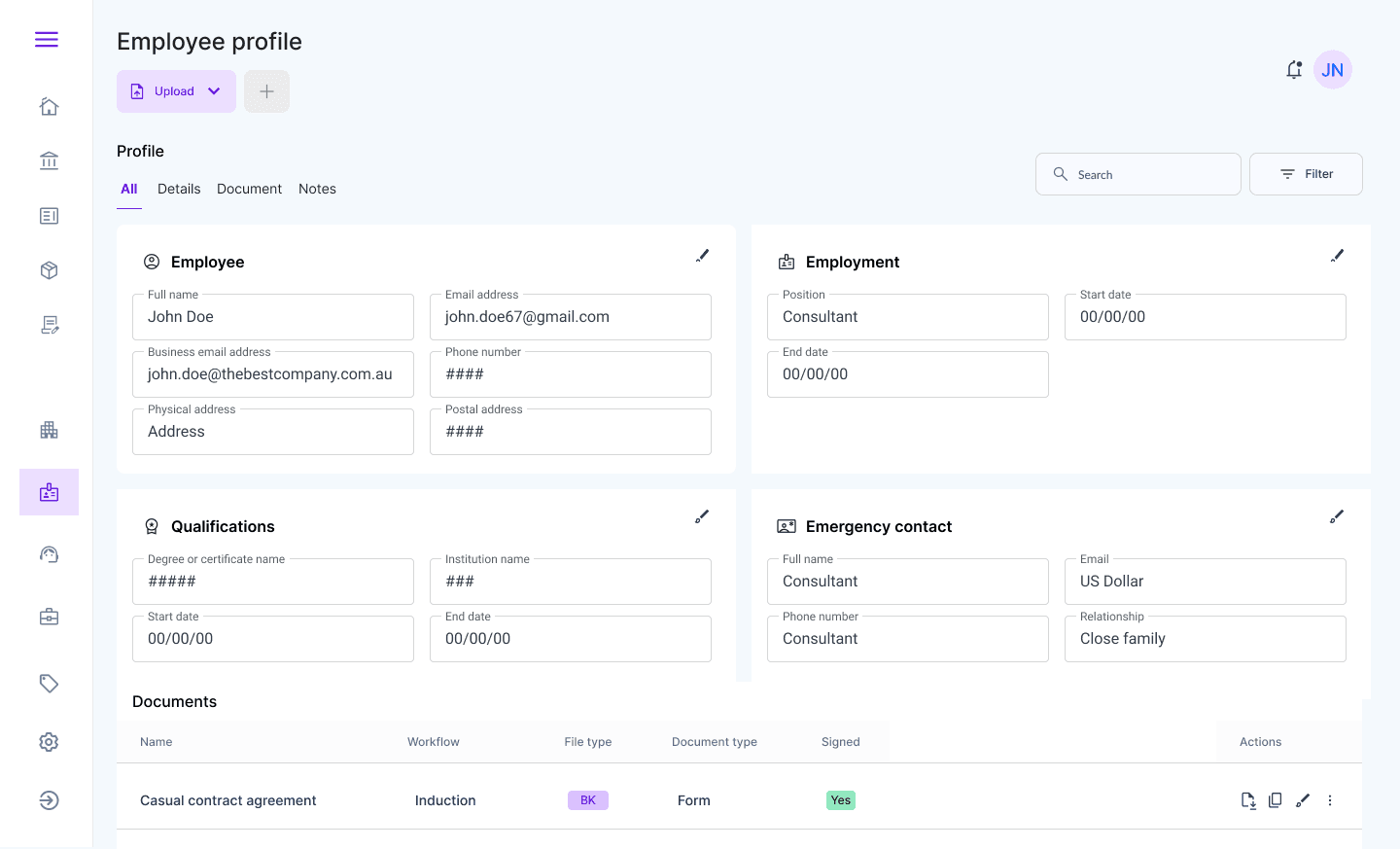Open the support headset sidebar icon

coord(49,554)
